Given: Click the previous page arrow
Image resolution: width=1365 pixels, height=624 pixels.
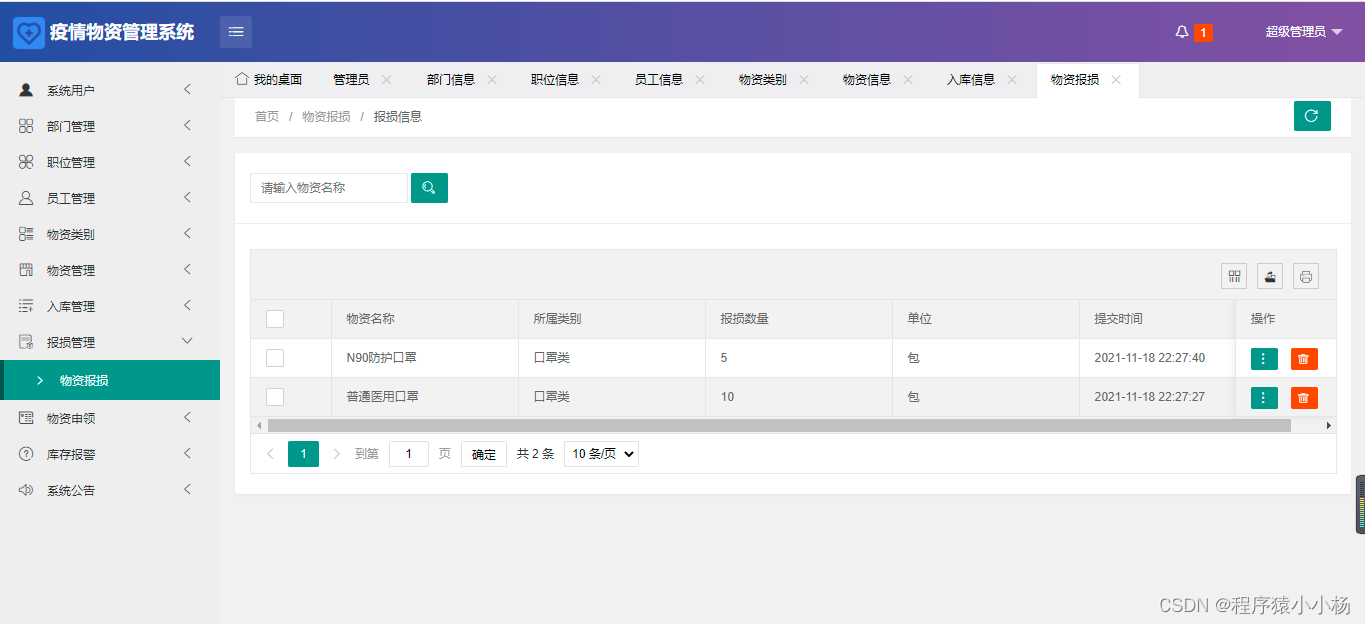Looking at the screenshot, I should [270, 454].
